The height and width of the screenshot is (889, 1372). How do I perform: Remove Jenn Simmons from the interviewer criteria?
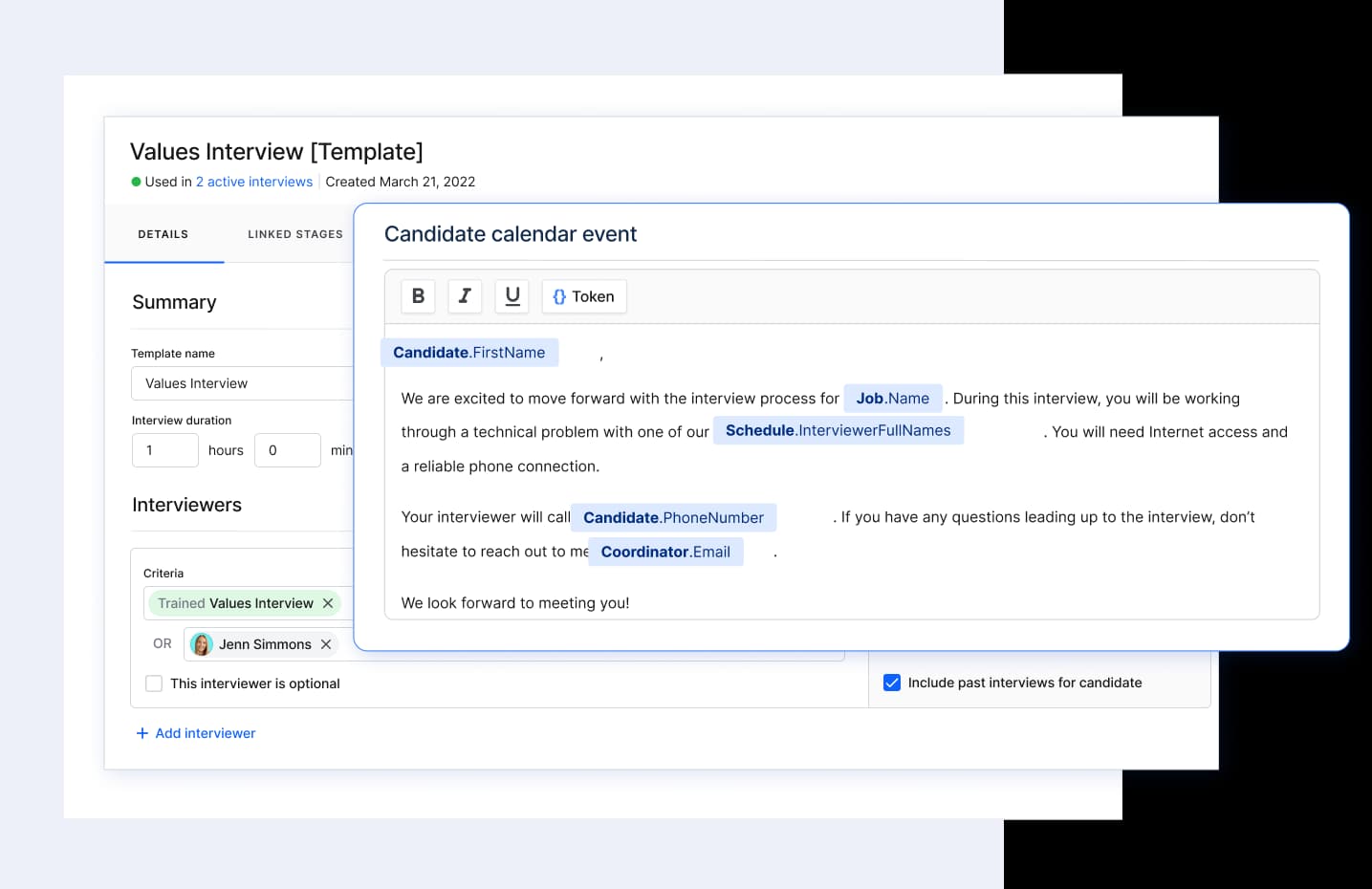[x=325, y=644]
